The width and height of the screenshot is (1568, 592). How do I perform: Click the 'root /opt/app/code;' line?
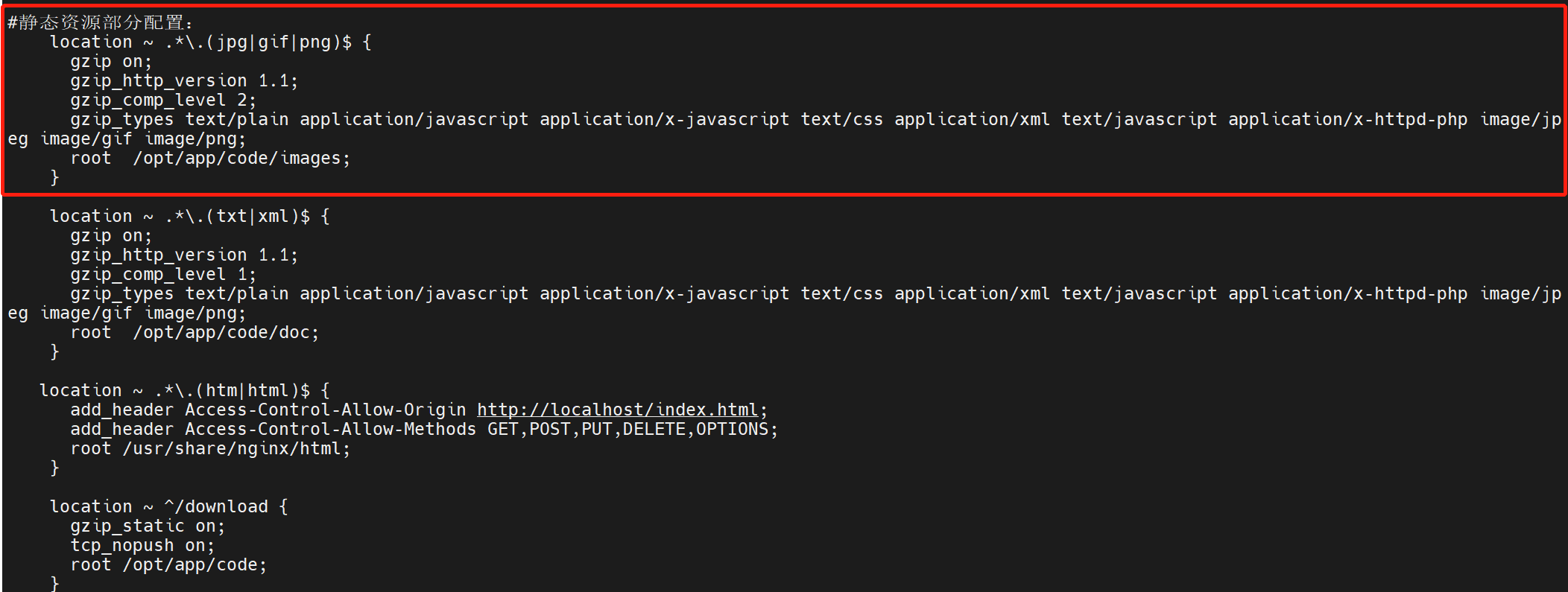[x=168, y=564]
